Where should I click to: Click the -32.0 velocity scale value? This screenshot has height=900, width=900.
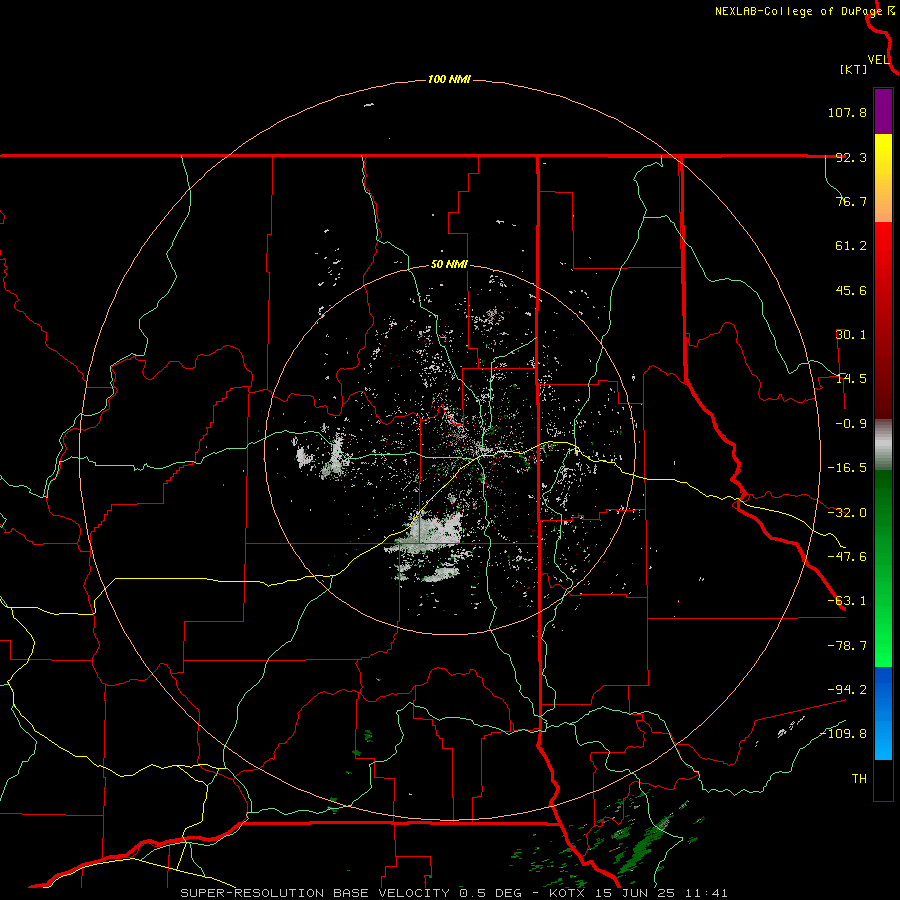tap(847, 513)
